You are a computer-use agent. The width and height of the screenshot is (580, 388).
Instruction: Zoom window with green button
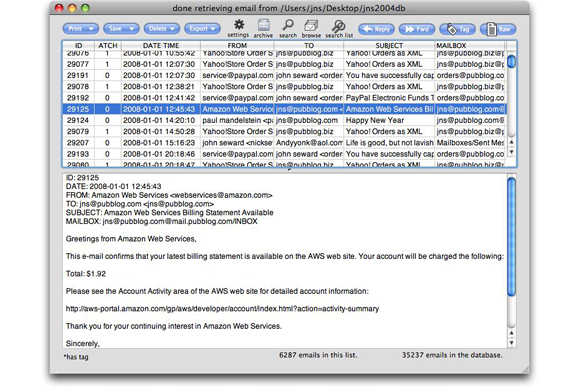tap(85, 8)
